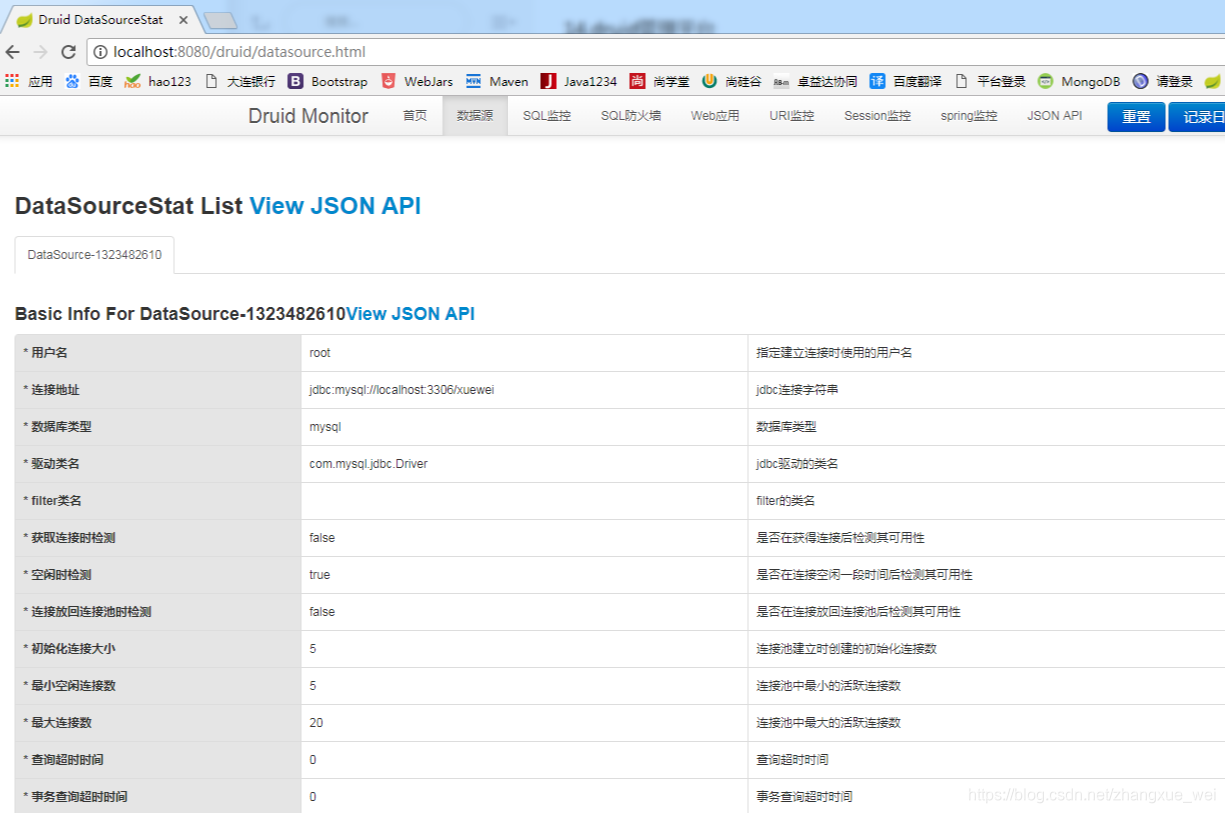Open the 平台登录 bookmark
1225x813 pixels.
click(x=990, y=82)
